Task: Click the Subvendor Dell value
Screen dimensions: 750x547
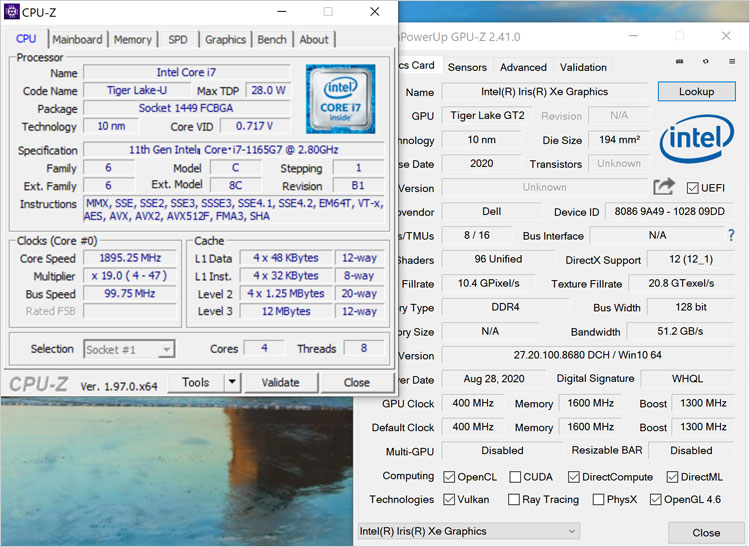Action: tap(491, 211)
